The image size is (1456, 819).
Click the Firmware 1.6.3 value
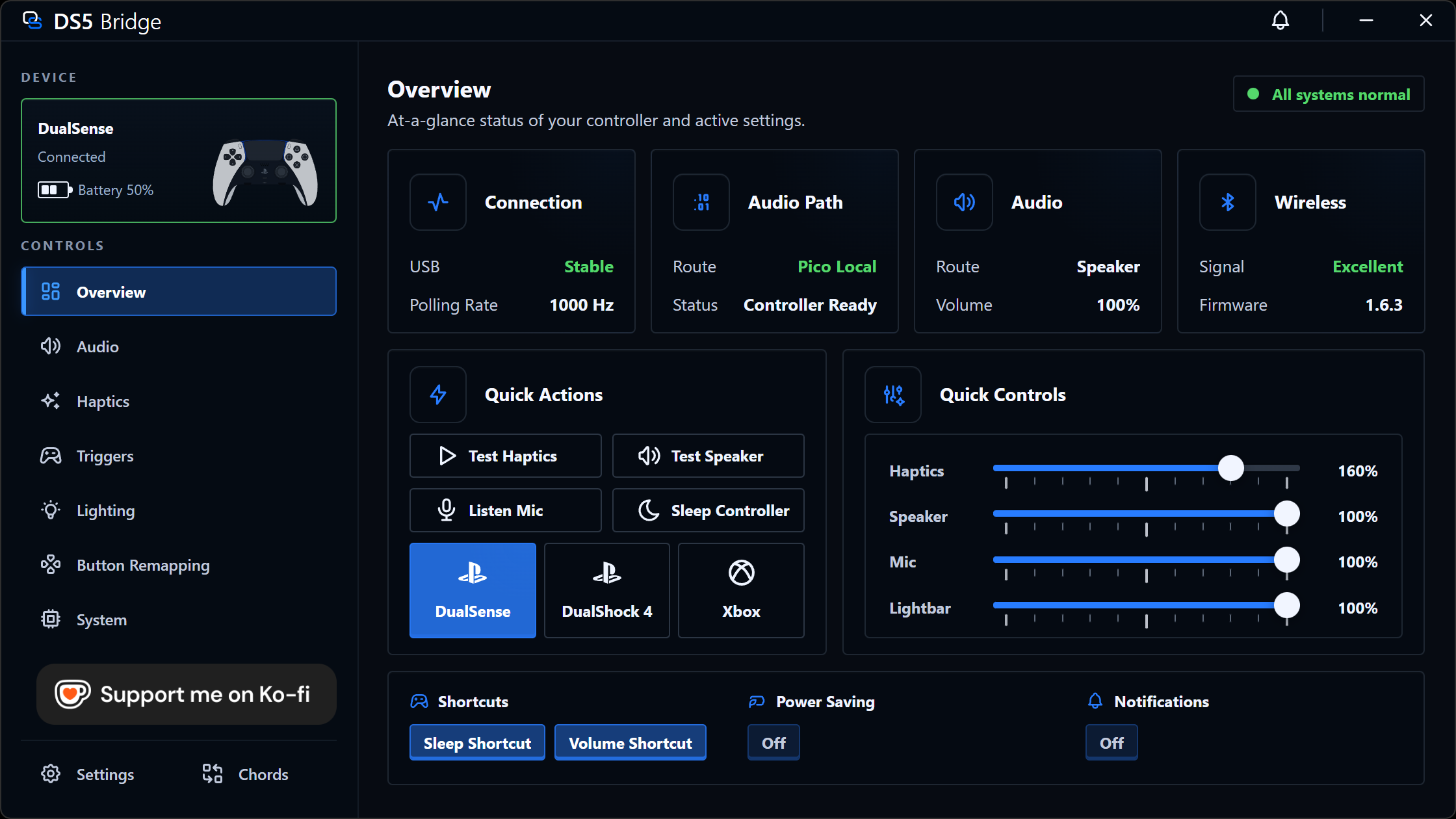tap(1384, 305)
